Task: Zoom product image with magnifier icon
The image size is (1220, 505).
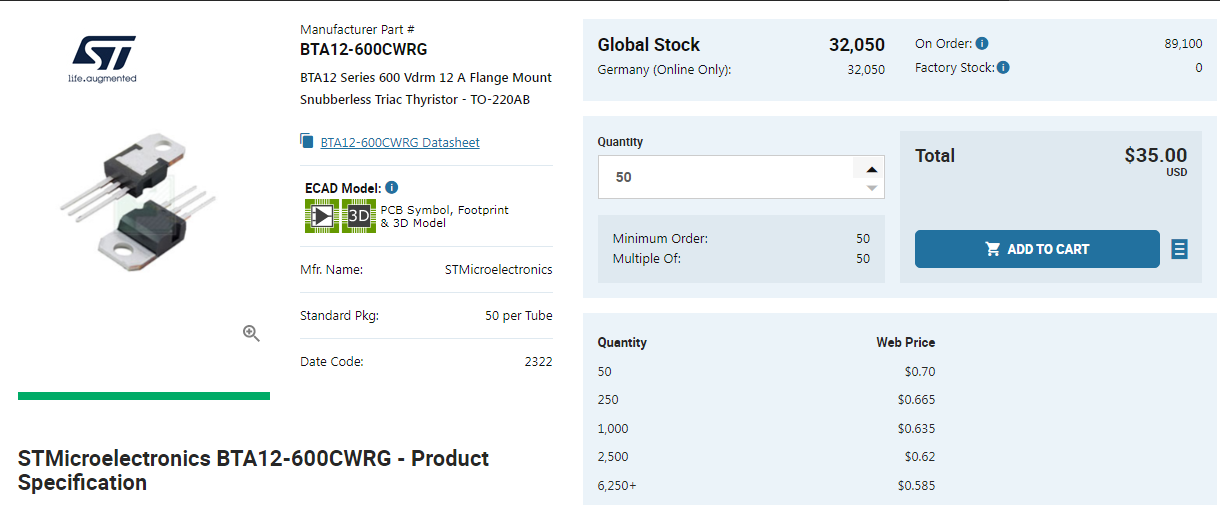Action: [251, 334]
